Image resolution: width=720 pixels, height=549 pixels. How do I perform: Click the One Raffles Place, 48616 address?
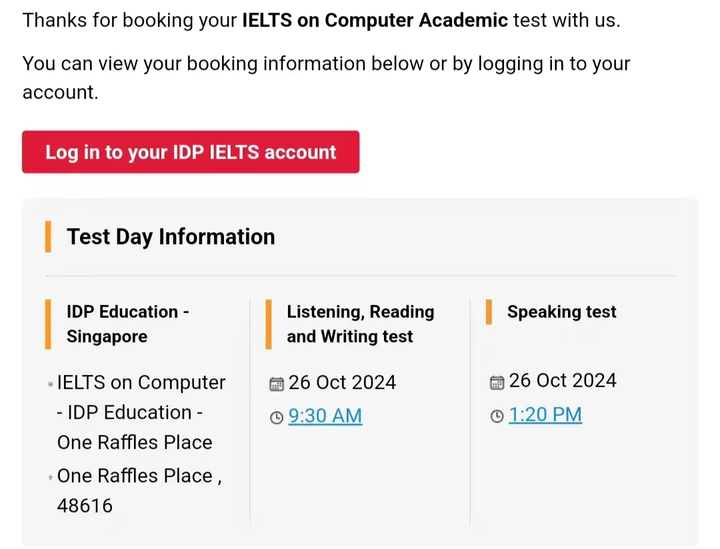(x=138, y=490)
